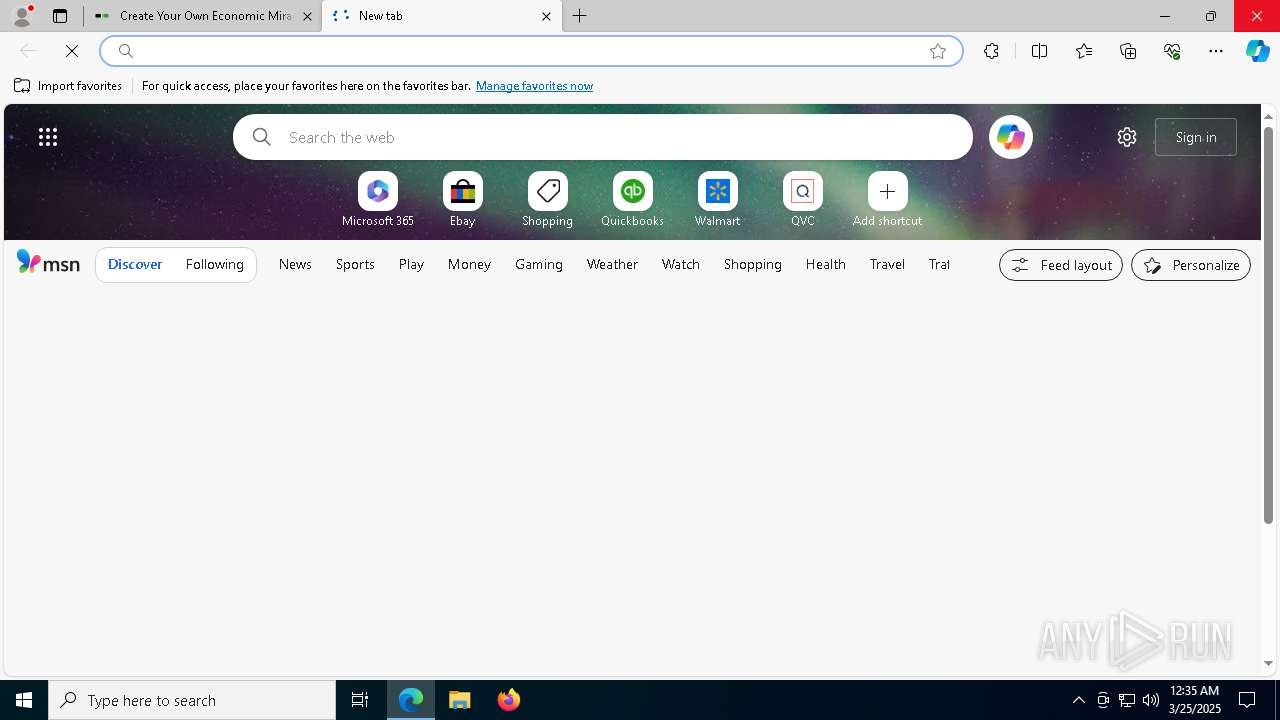Click Import favorites on the favorites bar
Viewport: 1280px width, 720px height.
(68, 86)
